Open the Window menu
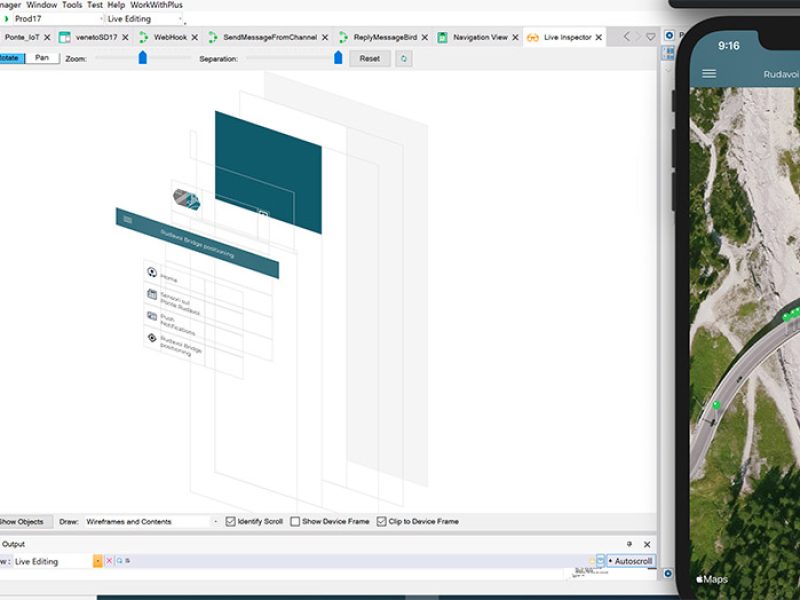Viewport: 800px width, 600px height. tap(41, 5)
